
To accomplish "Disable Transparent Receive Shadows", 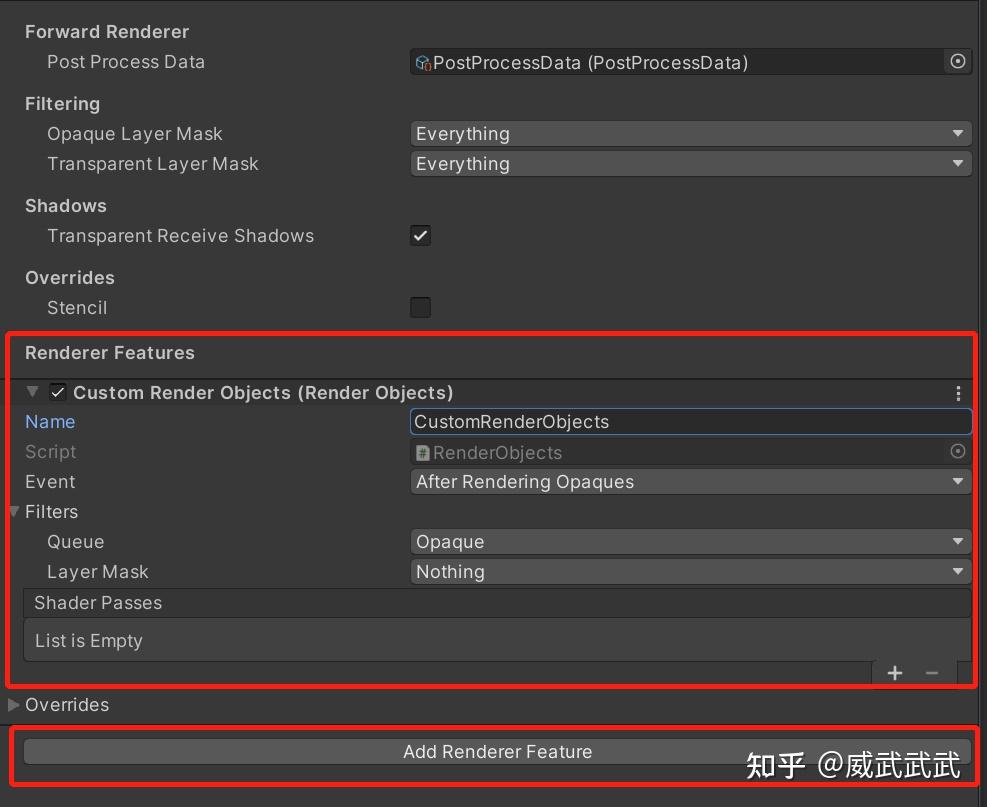I will coord(420,235).
